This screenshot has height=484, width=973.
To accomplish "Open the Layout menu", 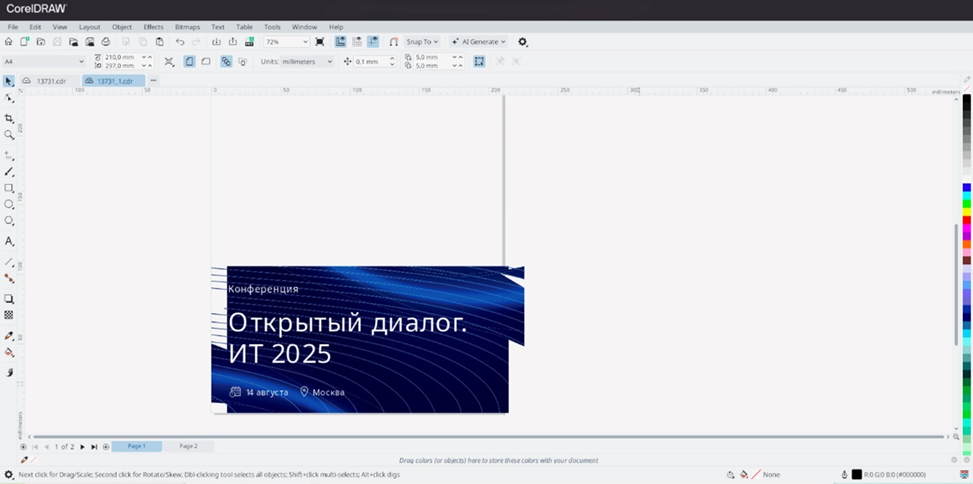I will pos(89,27).
